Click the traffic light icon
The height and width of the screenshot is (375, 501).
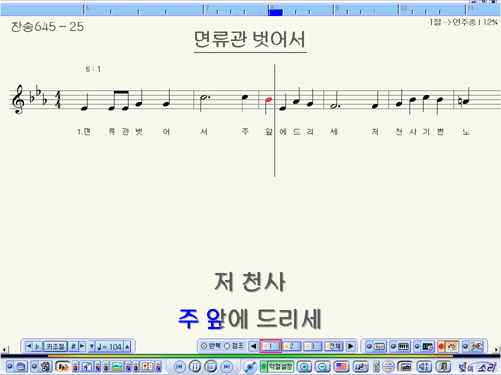pyautogui.click(x=376, y=367)
